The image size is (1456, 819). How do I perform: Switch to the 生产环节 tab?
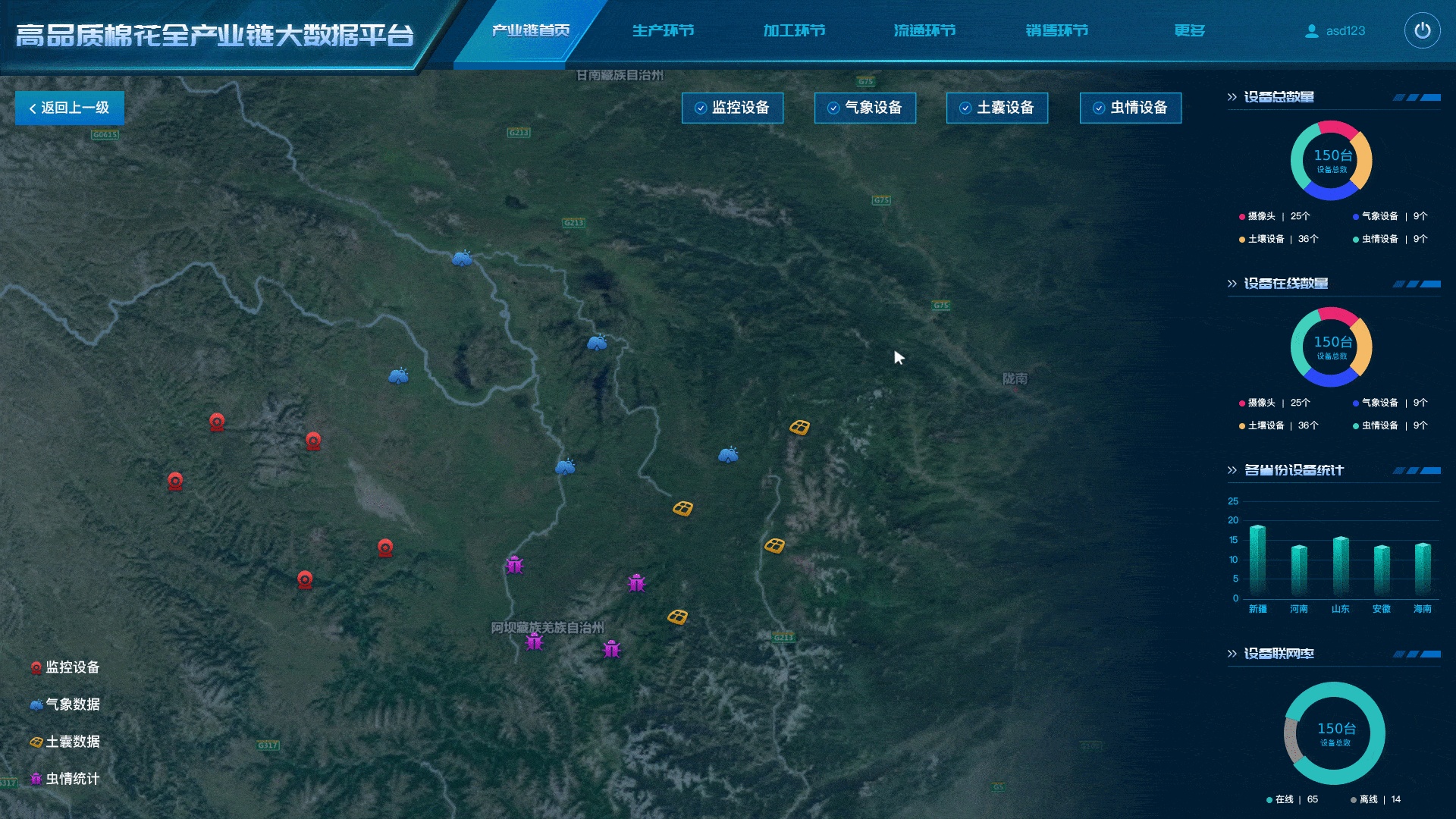point(663,31)
